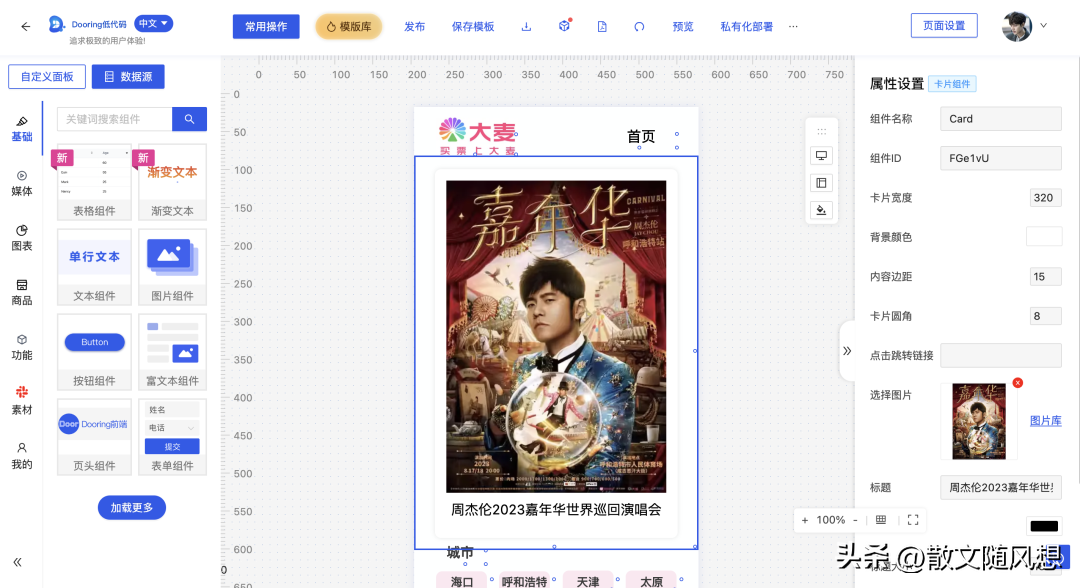The height and width of the screenshot is (588, 1080).
Task: Remove selected image with red x
Action: point(1017,383)
